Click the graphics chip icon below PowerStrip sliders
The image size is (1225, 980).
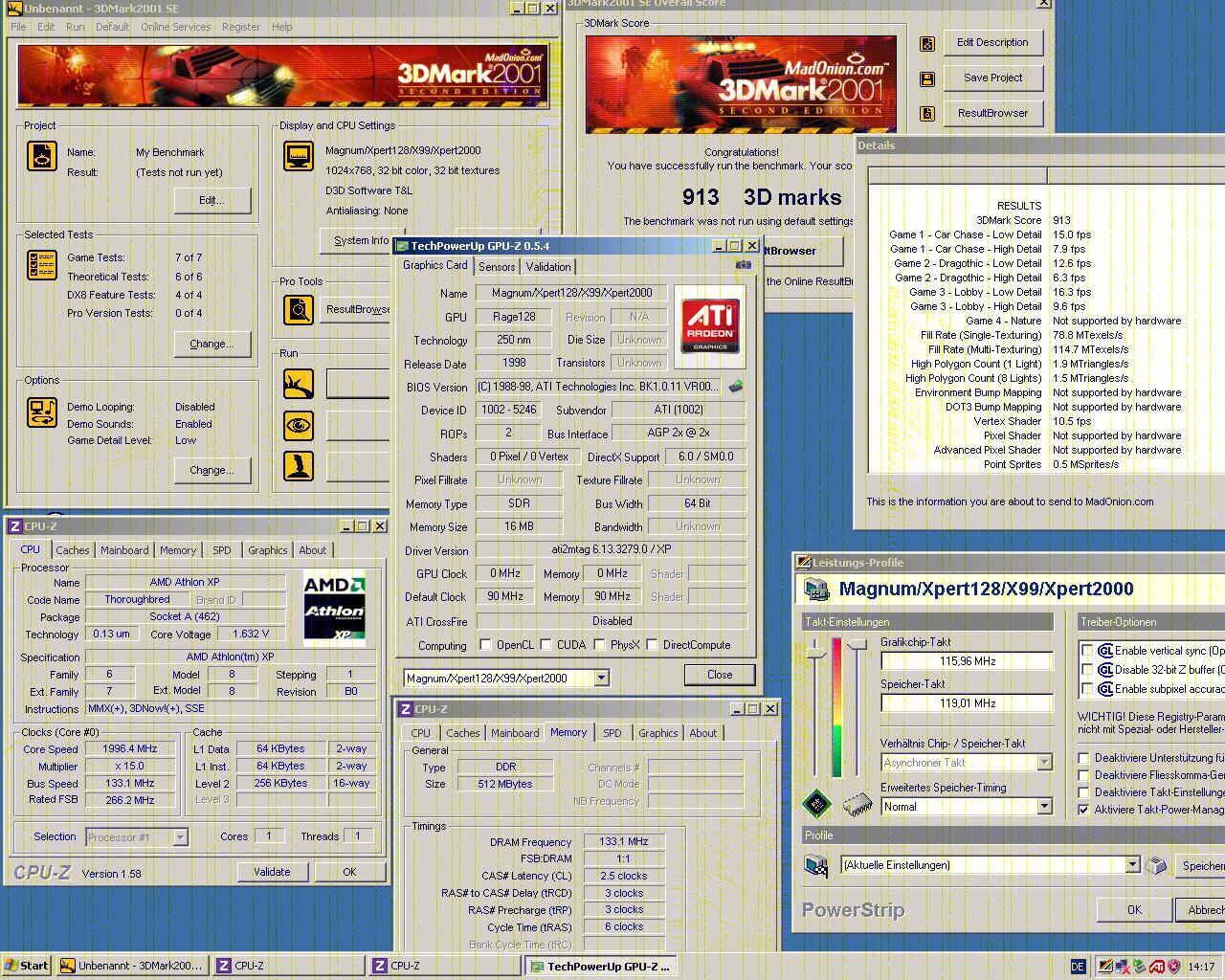tap(816, 804)
